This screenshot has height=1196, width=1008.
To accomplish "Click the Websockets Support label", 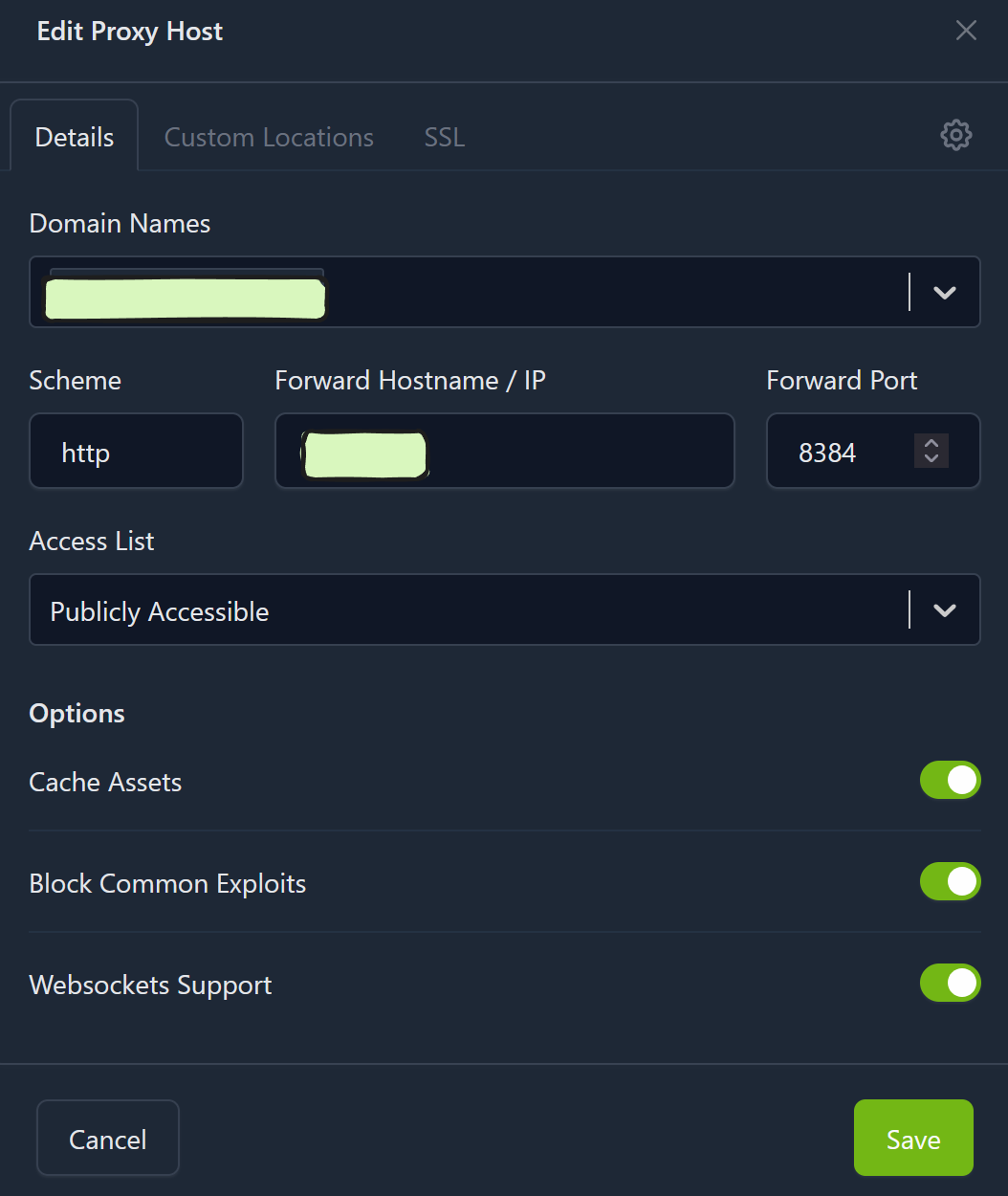I will [x=151, y=986].
